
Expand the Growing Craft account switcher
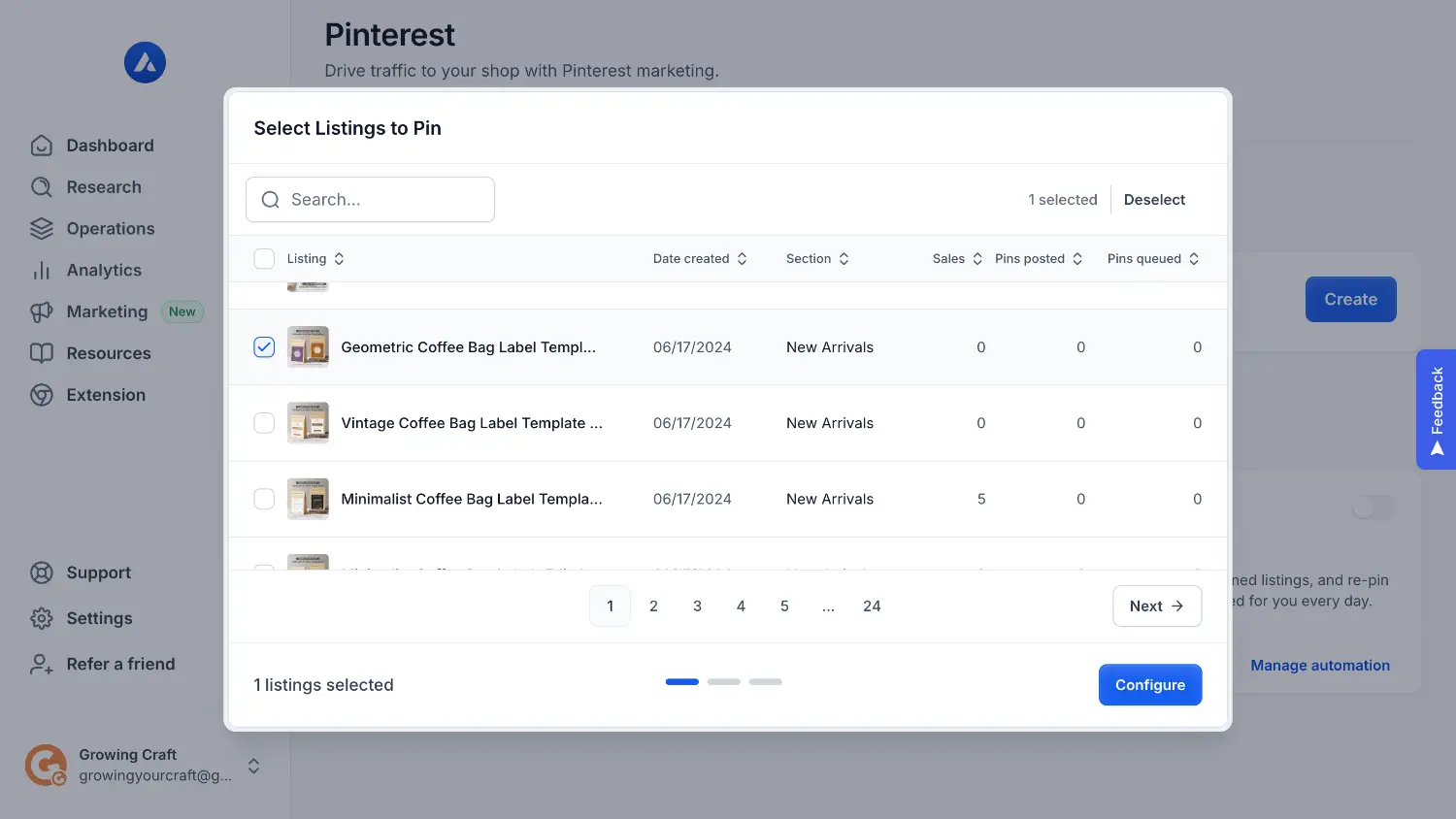[253, 766]
